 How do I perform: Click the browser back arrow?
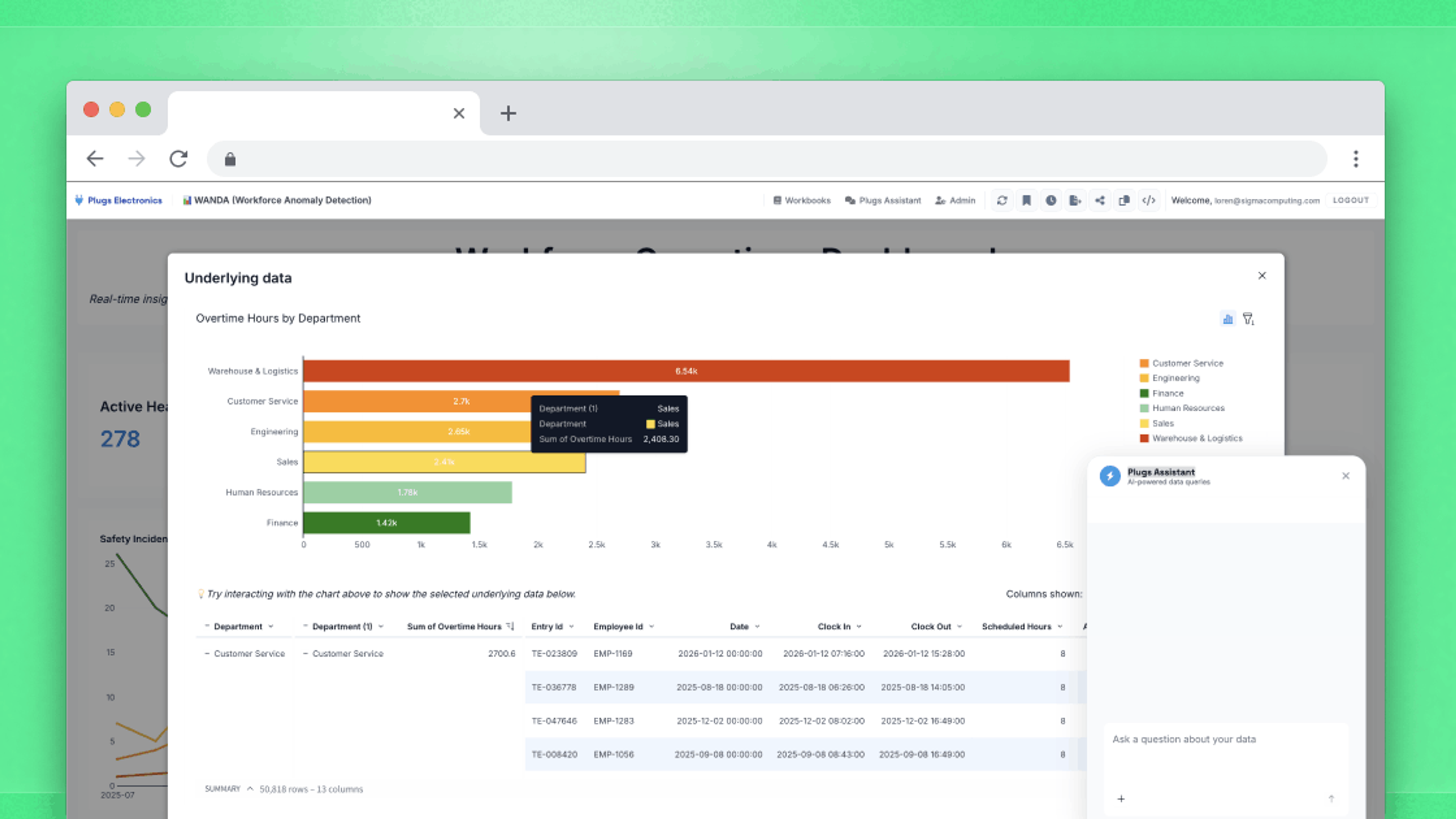(95, 159)
